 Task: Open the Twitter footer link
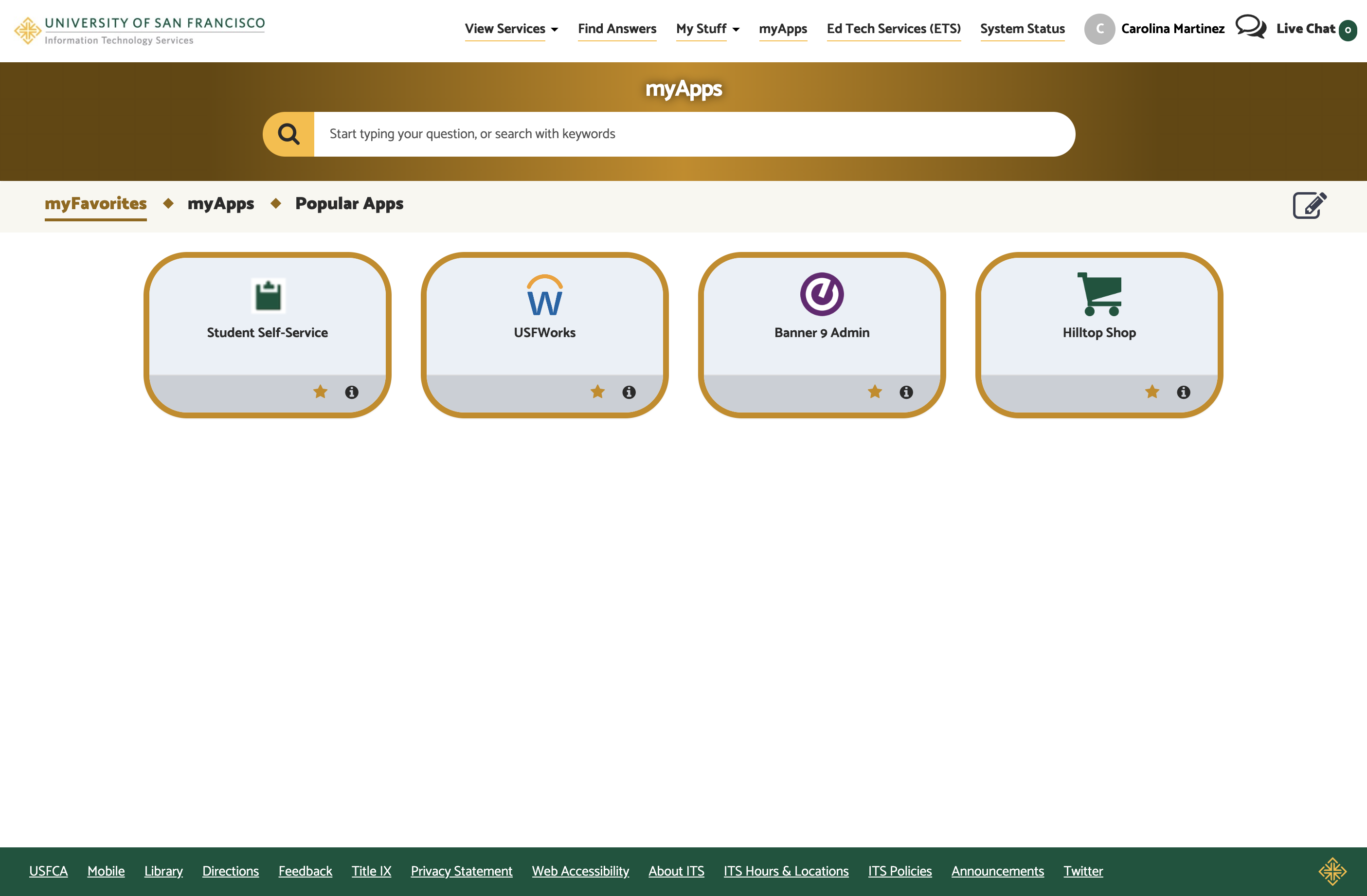click(1083, 871)
